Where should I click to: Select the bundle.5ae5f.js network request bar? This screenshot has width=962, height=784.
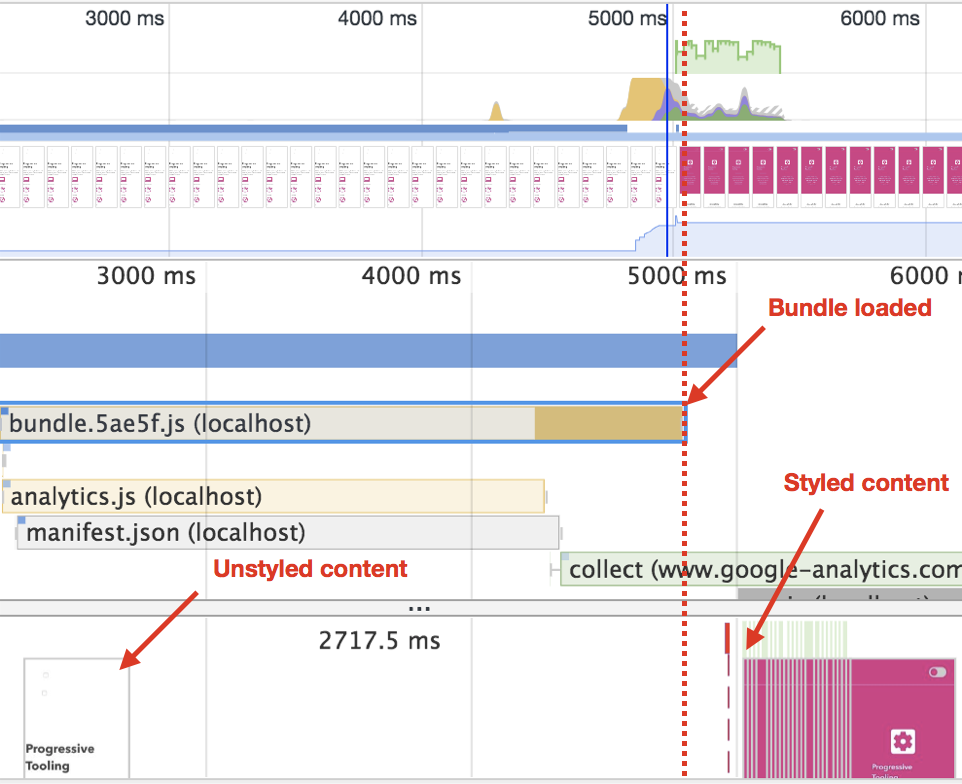click(343, 423)
